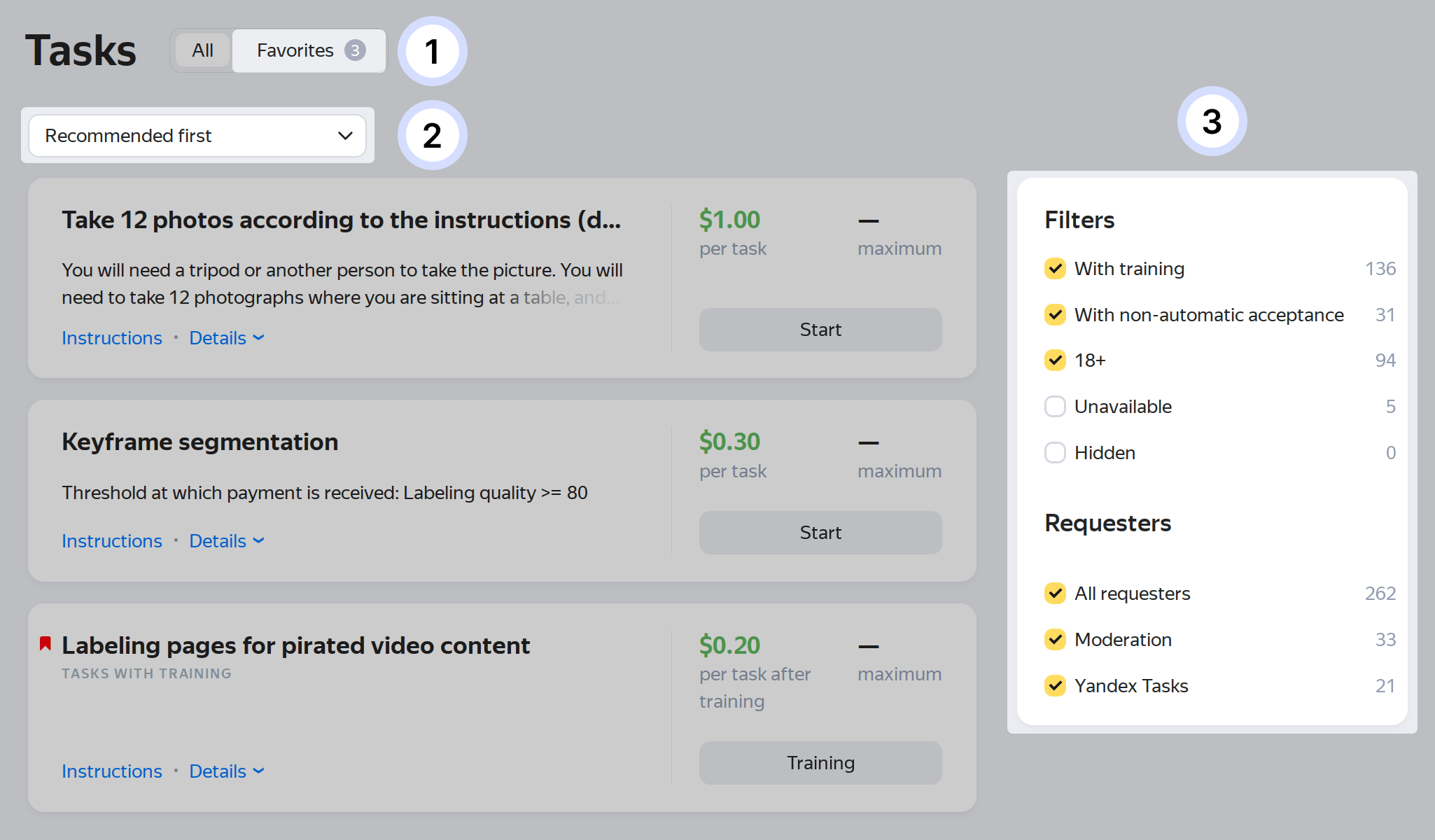Uncheck With non-automatic acceptance filter

coord(1055,315)
